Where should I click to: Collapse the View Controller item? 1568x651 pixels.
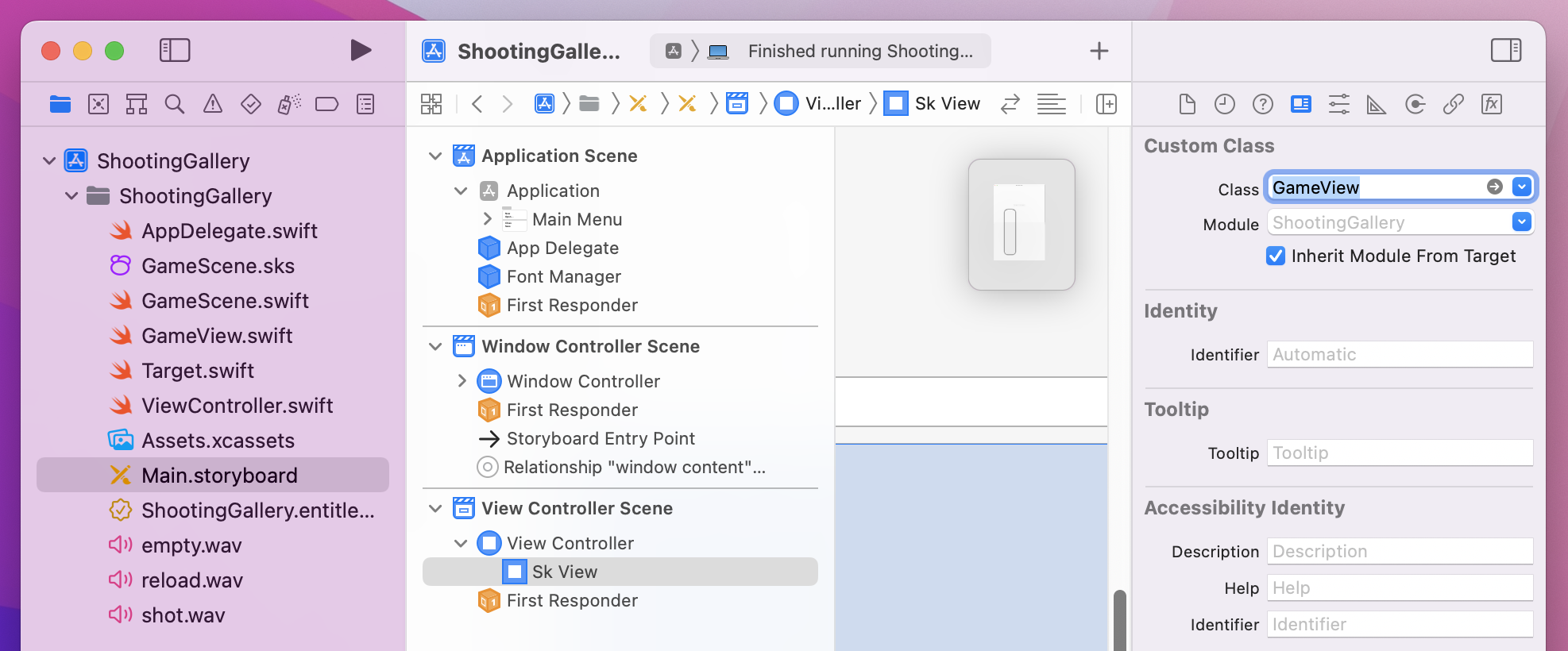tap(461, 543)
